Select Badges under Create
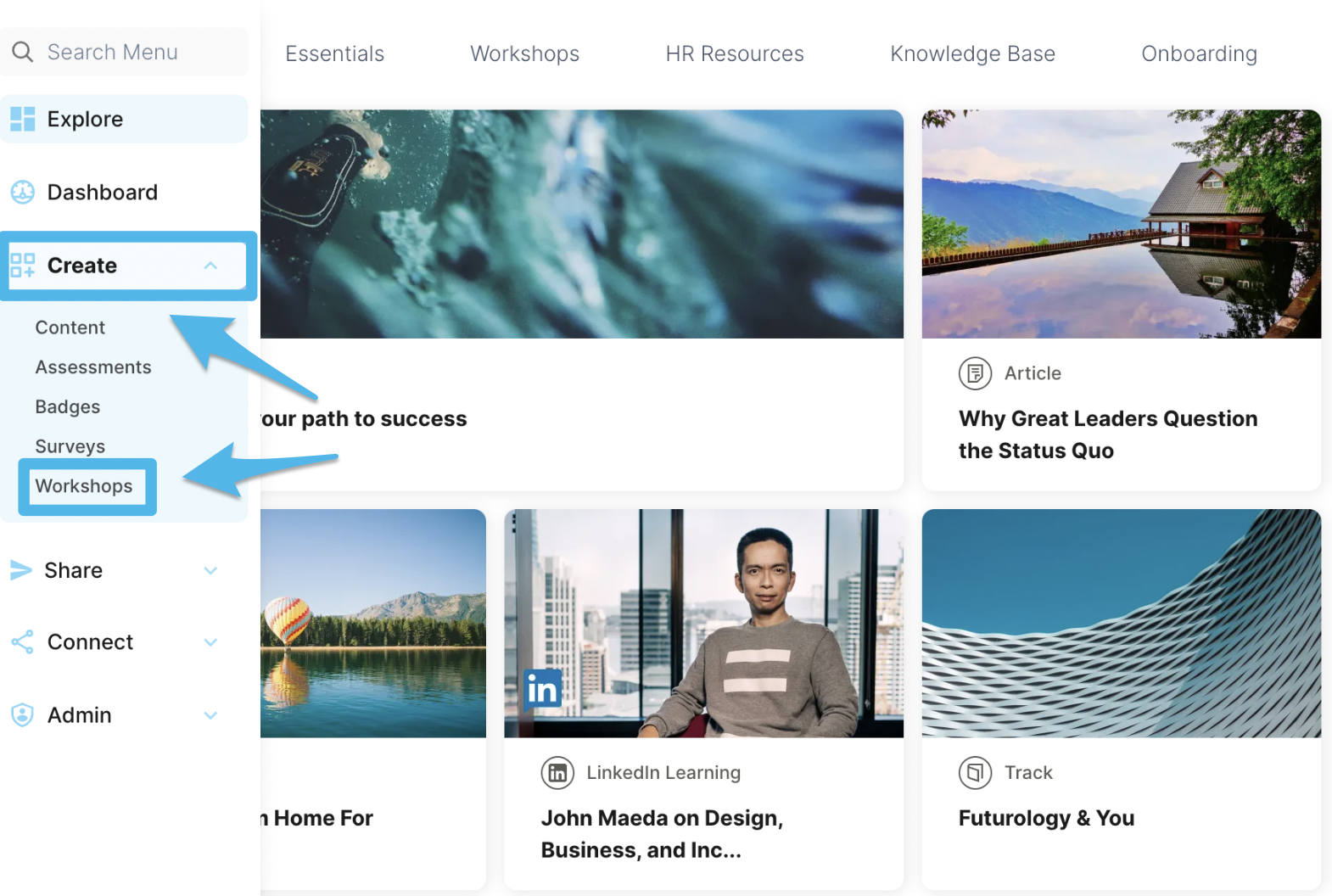This screenshot has width=1332, height=896. 67,407
